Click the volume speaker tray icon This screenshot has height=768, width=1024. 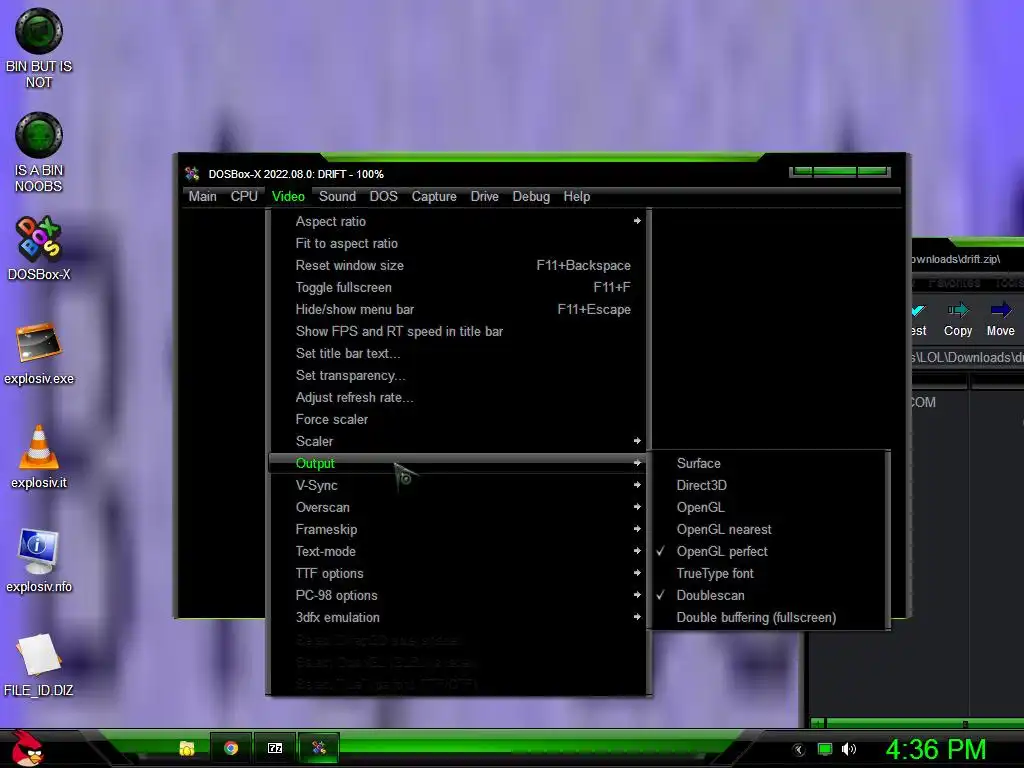pos(849,749)
